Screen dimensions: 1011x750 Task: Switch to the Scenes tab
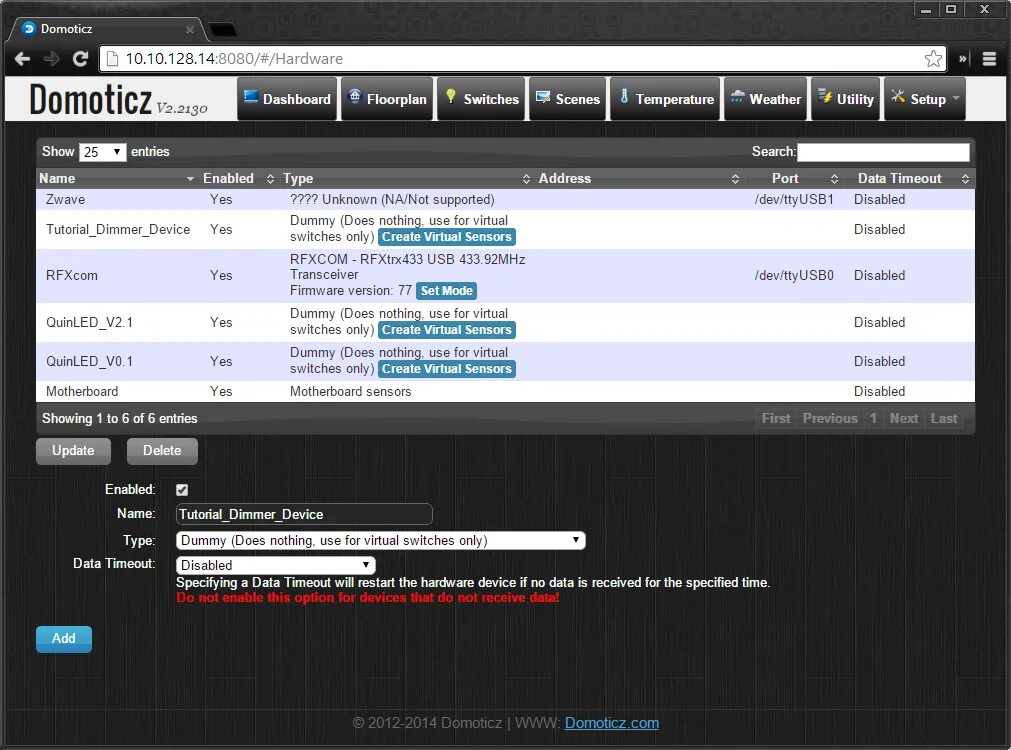point(567,99)
